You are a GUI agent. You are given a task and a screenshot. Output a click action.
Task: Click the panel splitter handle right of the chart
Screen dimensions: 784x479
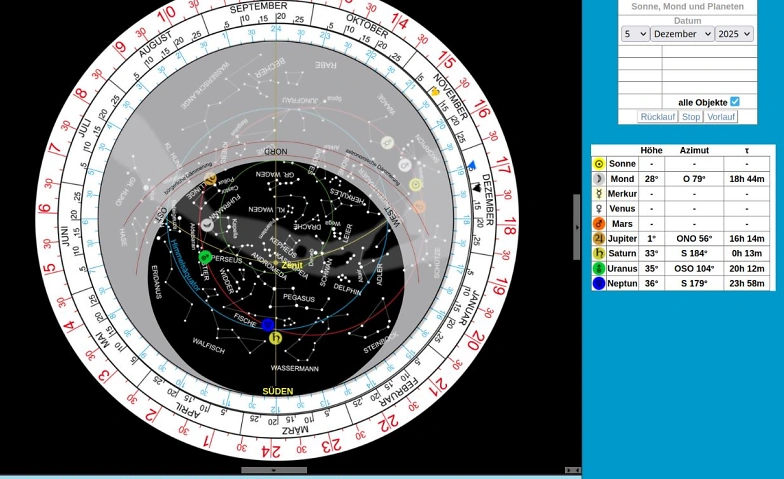[576, 227]
